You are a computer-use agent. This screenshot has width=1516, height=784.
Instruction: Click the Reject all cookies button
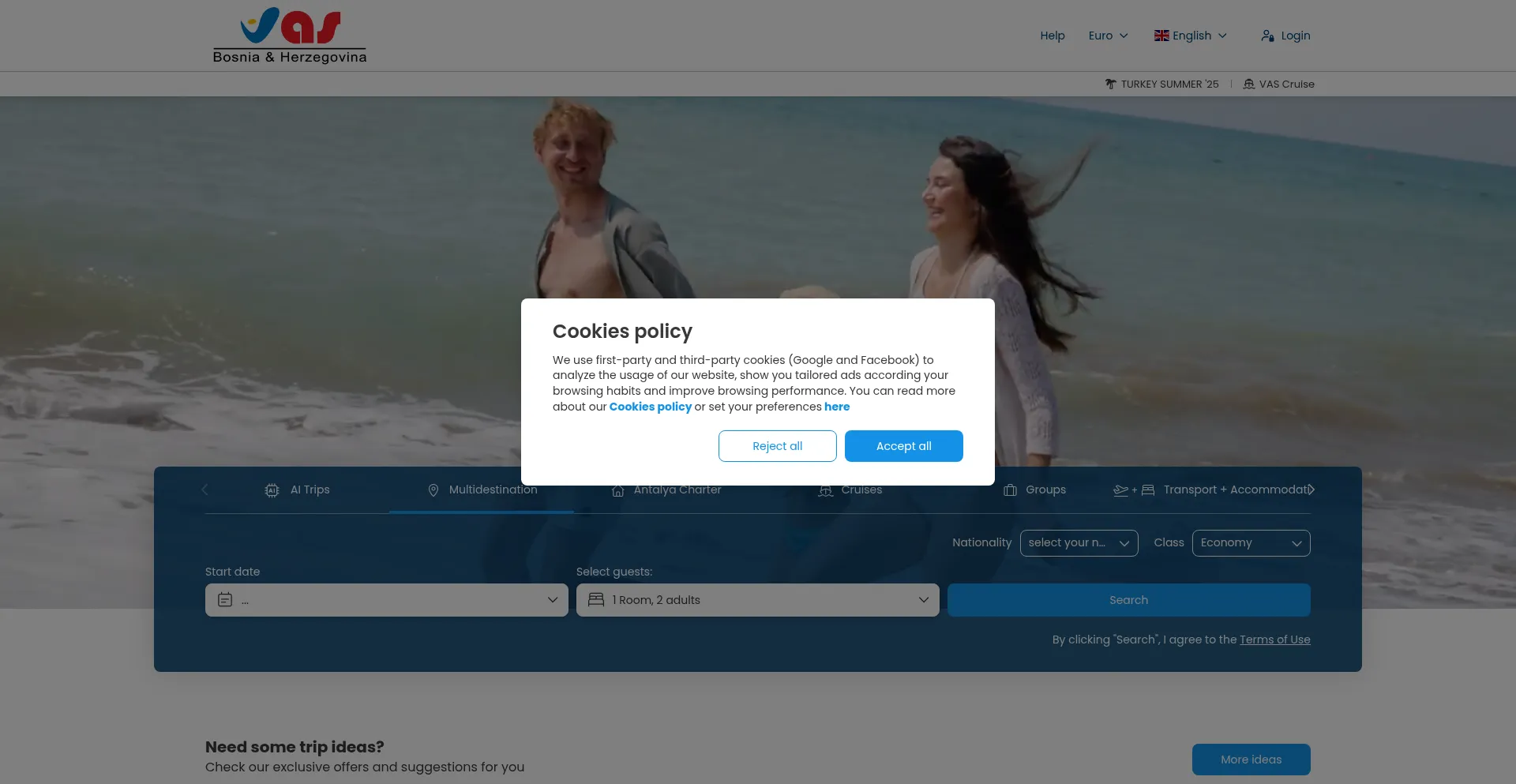[778, 446]
